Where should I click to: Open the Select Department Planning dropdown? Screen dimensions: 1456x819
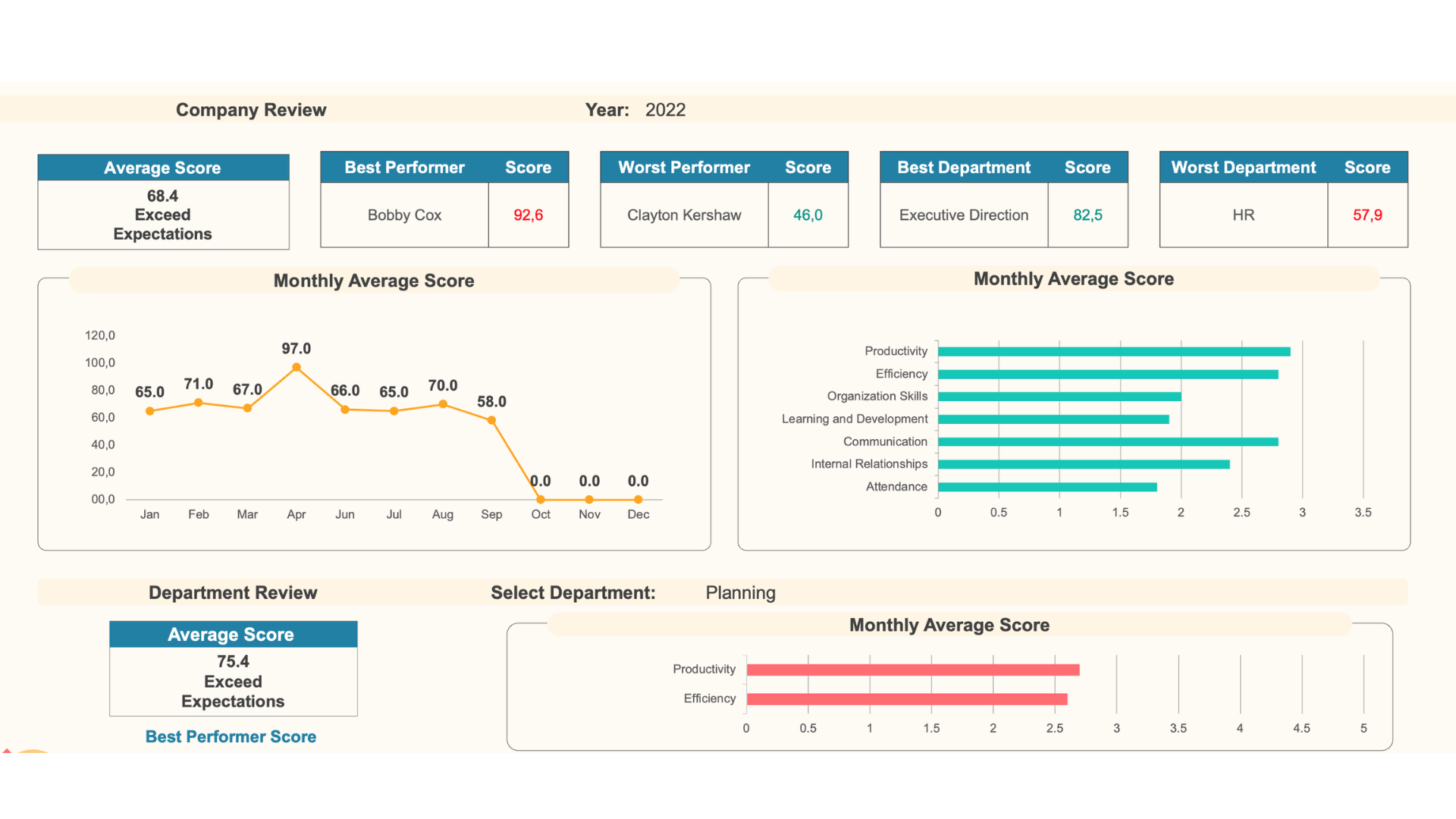[740, 593]
